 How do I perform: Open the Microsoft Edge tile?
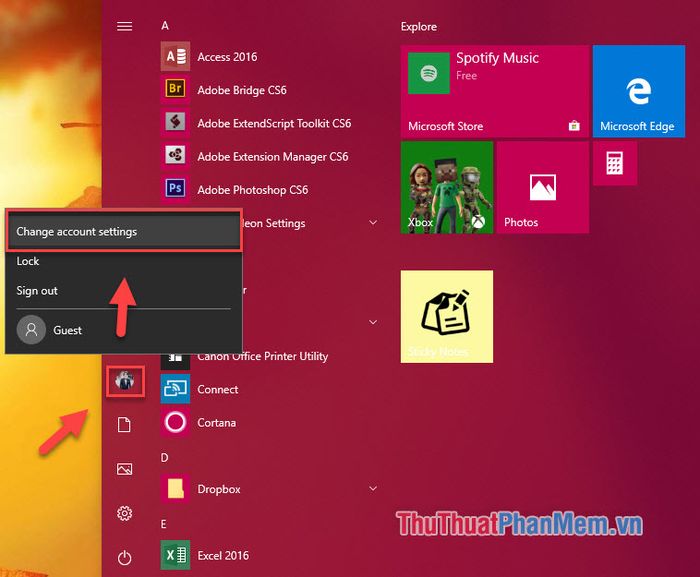[x=639, y=91]
